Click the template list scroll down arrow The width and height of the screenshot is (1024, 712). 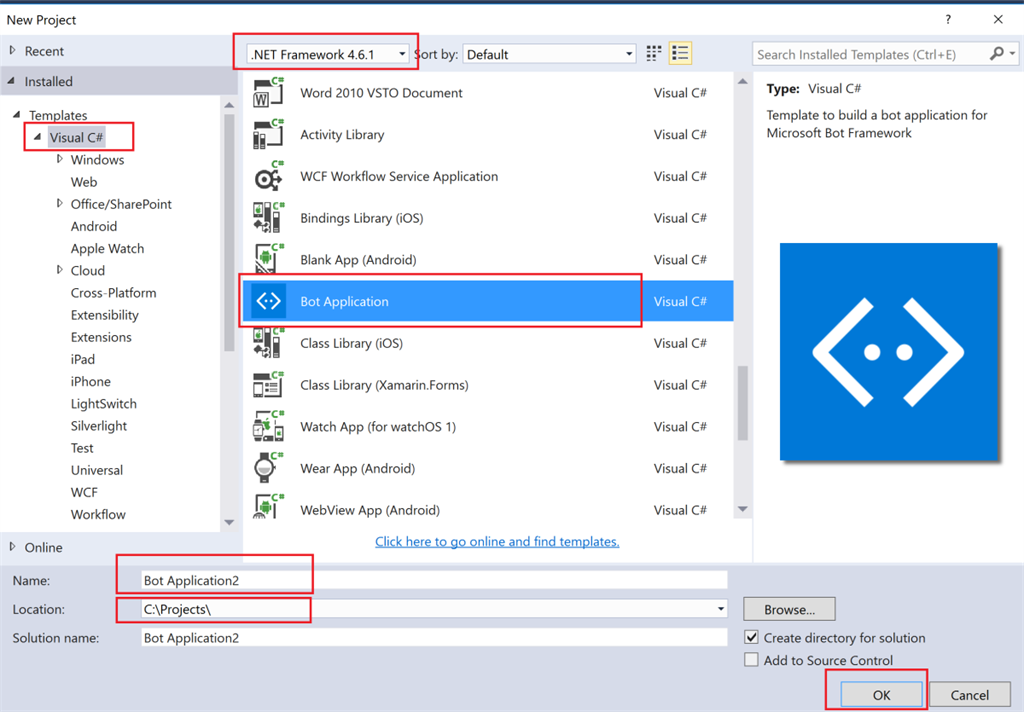(x=743, y=509)
